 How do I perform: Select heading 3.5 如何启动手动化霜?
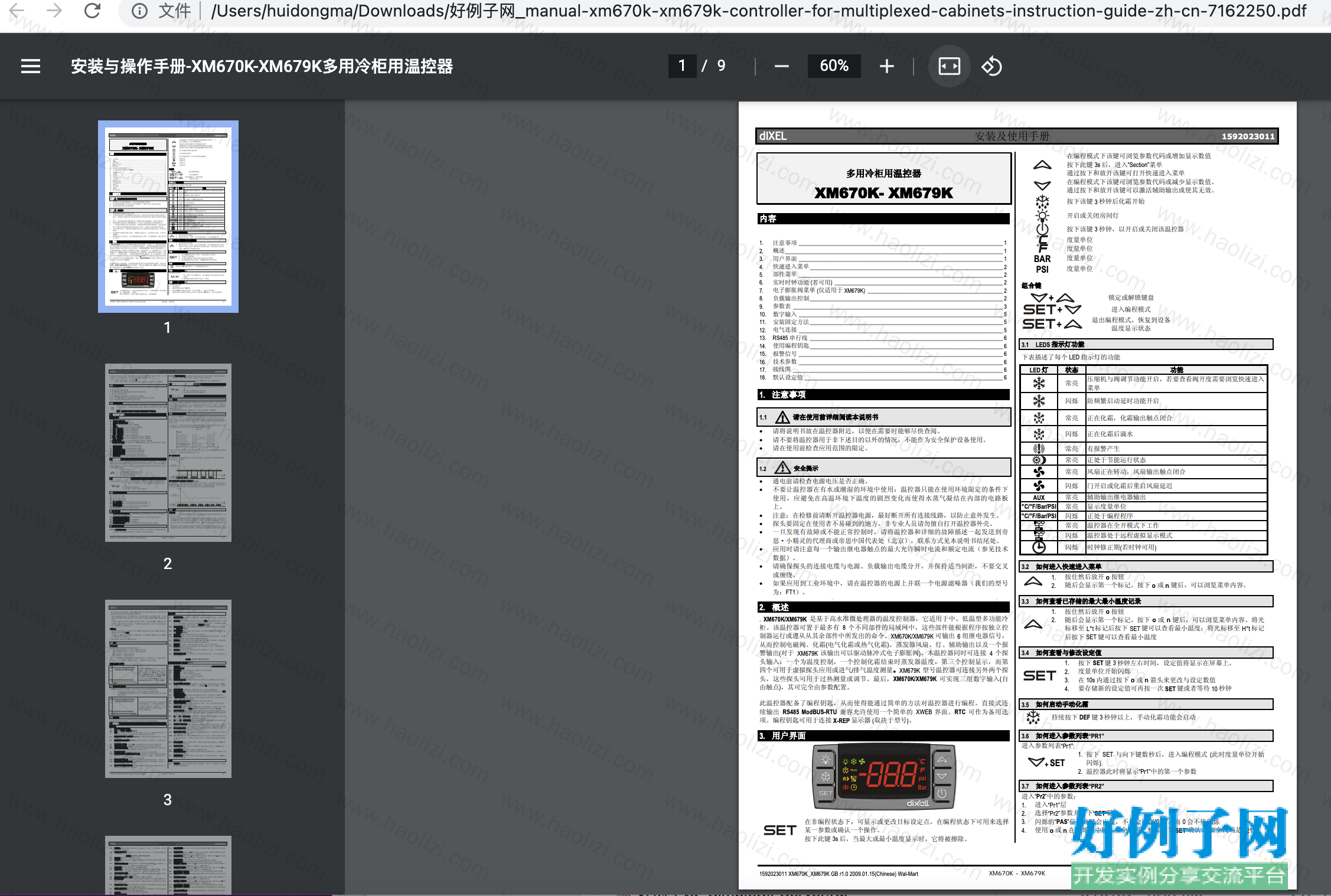click(1146, 704)
